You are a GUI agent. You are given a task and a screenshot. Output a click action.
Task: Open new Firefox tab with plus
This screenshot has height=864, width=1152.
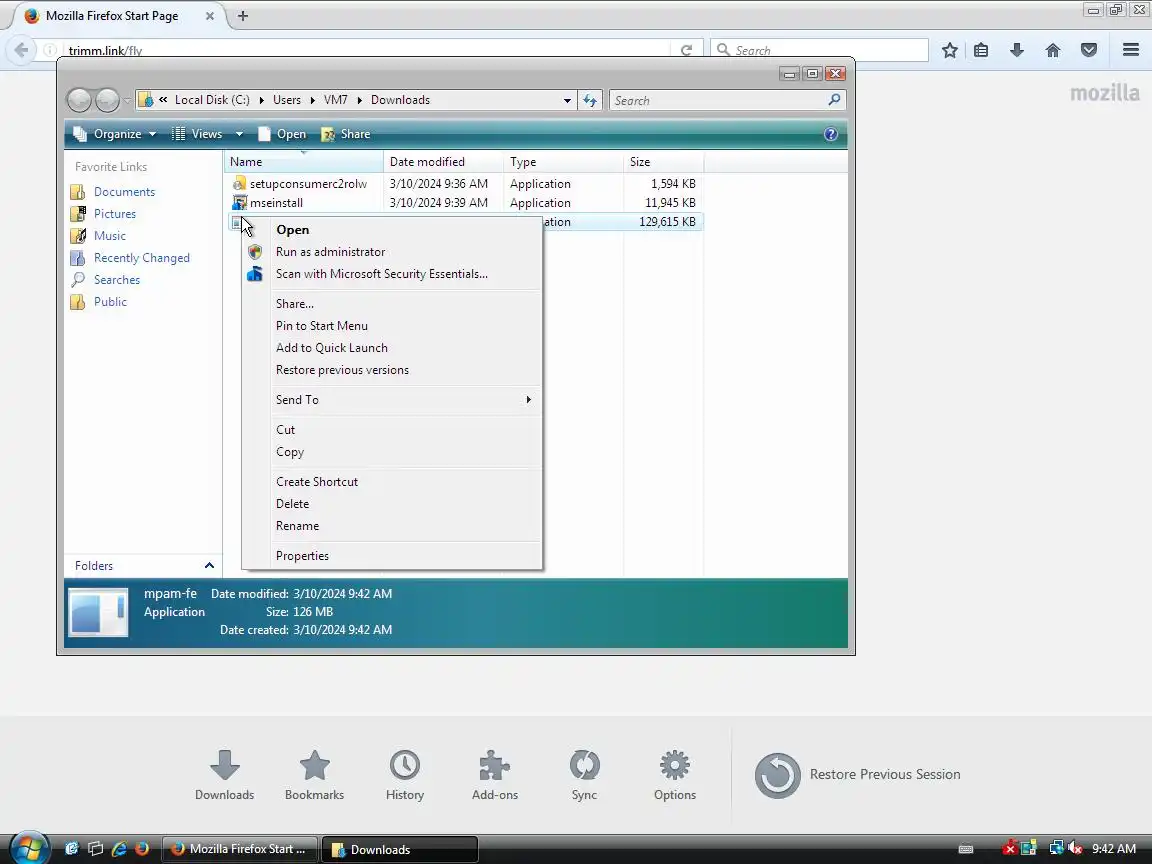point(242,15)
